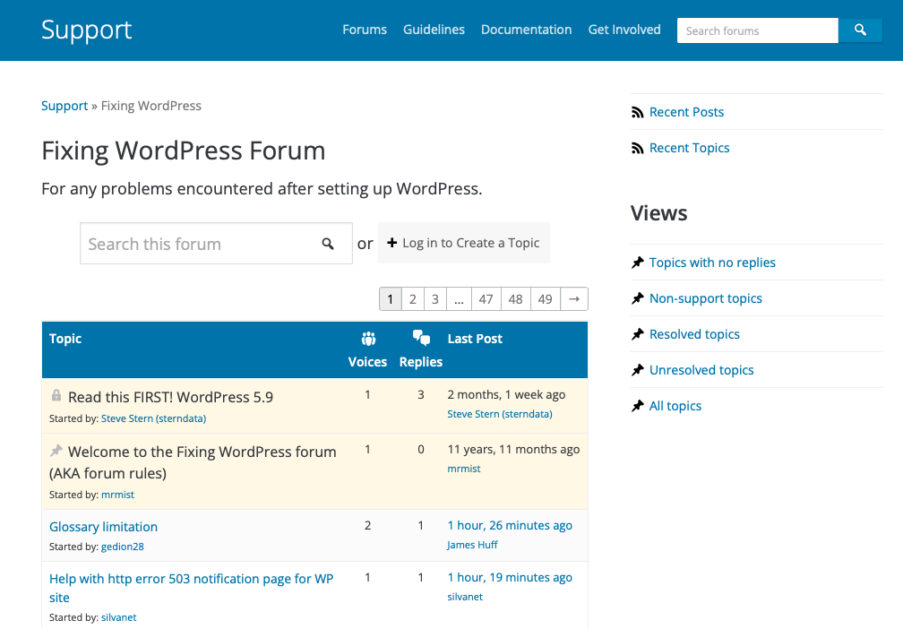Click pin icon next to All topics
Viewport: 903px width, 629px height.
637,407
